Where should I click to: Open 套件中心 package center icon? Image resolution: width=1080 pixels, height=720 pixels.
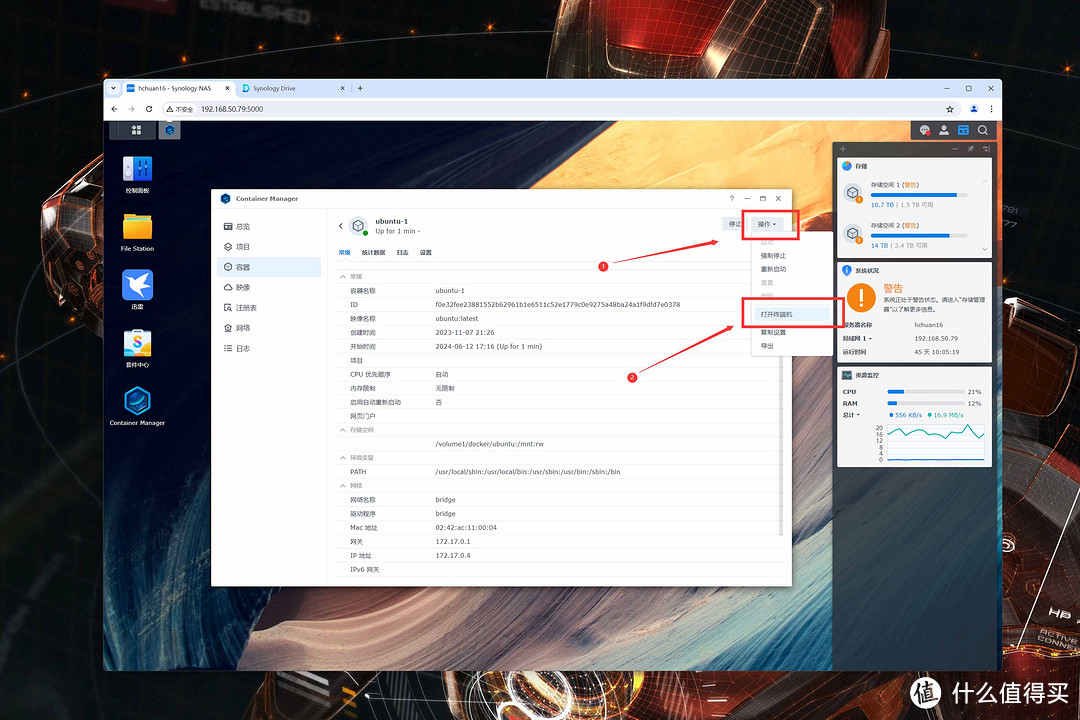tap(137, 343)
